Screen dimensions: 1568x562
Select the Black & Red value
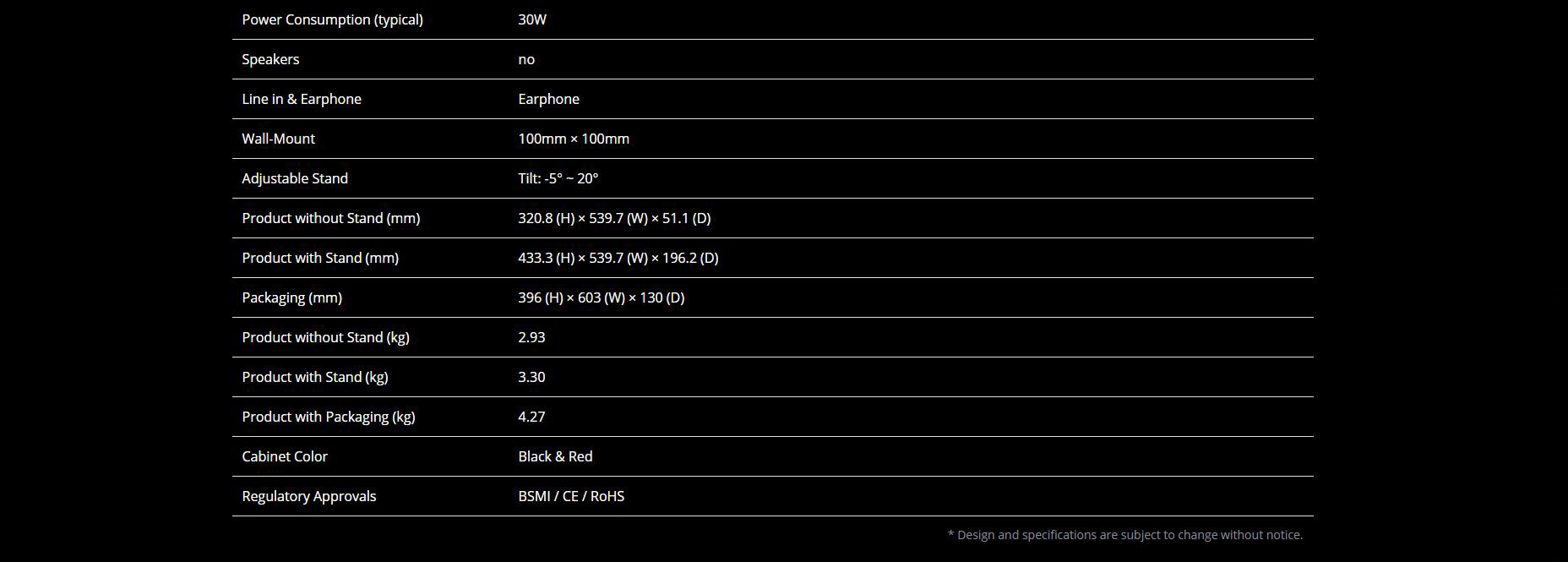click(555, 456)
